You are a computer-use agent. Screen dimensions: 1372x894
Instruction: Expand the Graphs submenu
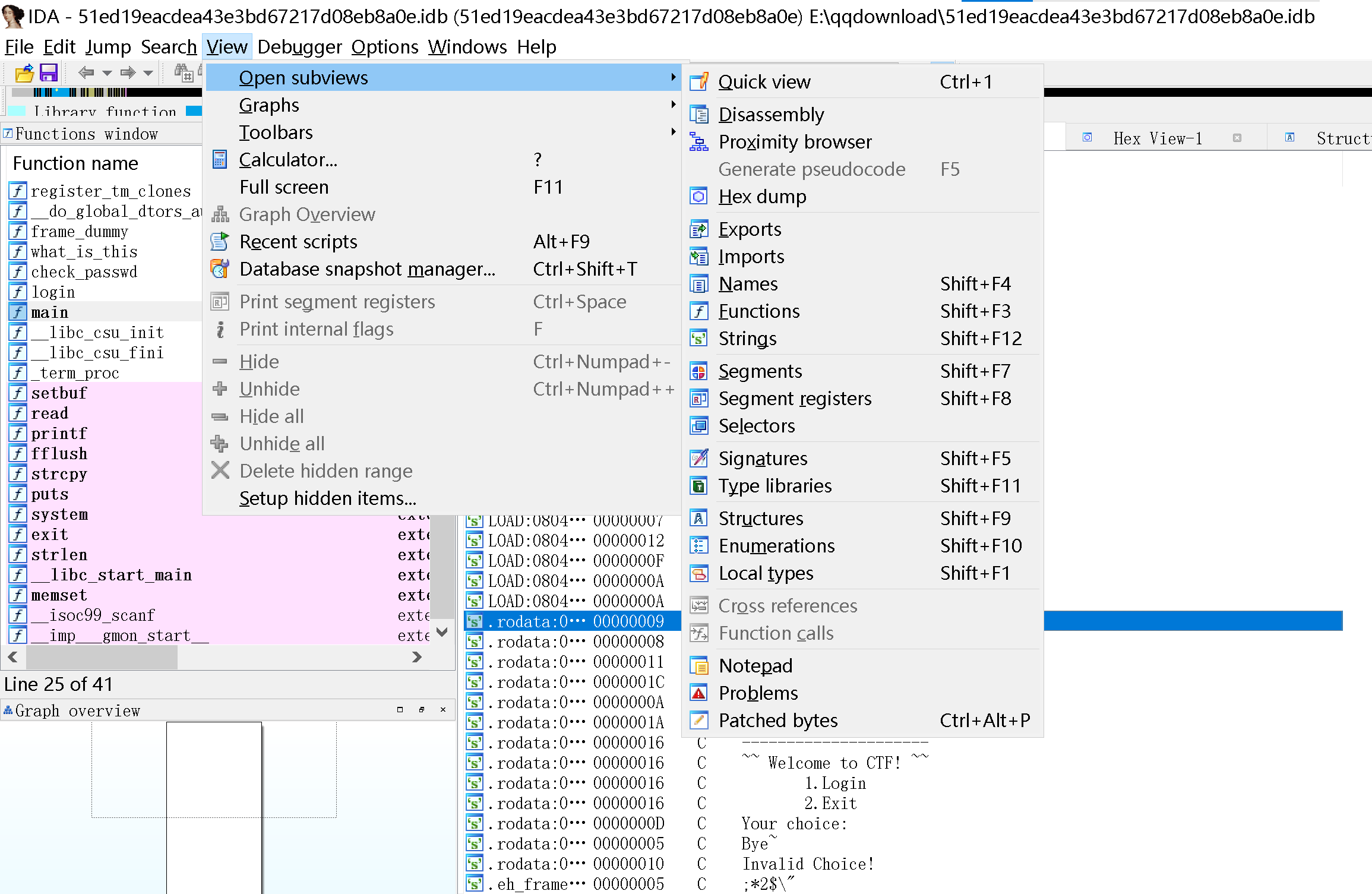269,105
